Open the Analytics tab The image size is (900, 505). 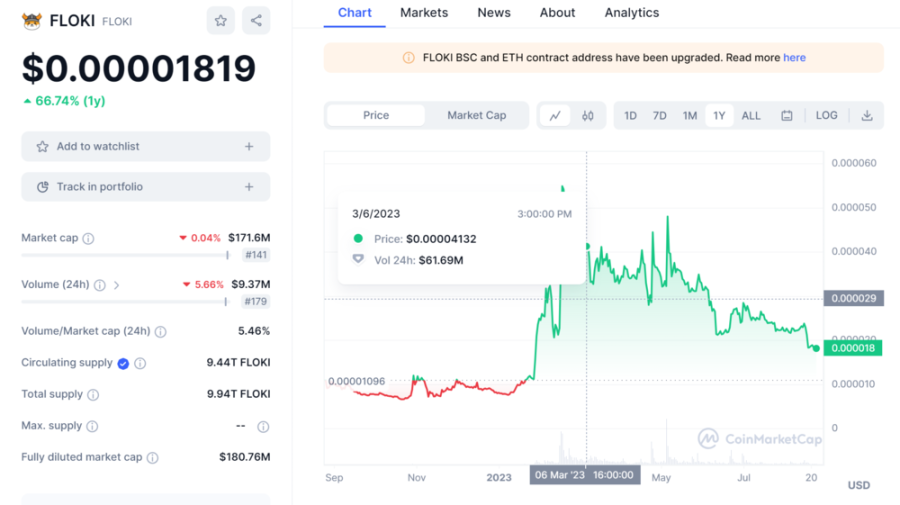pyautogui.click(x=631, y=13)
